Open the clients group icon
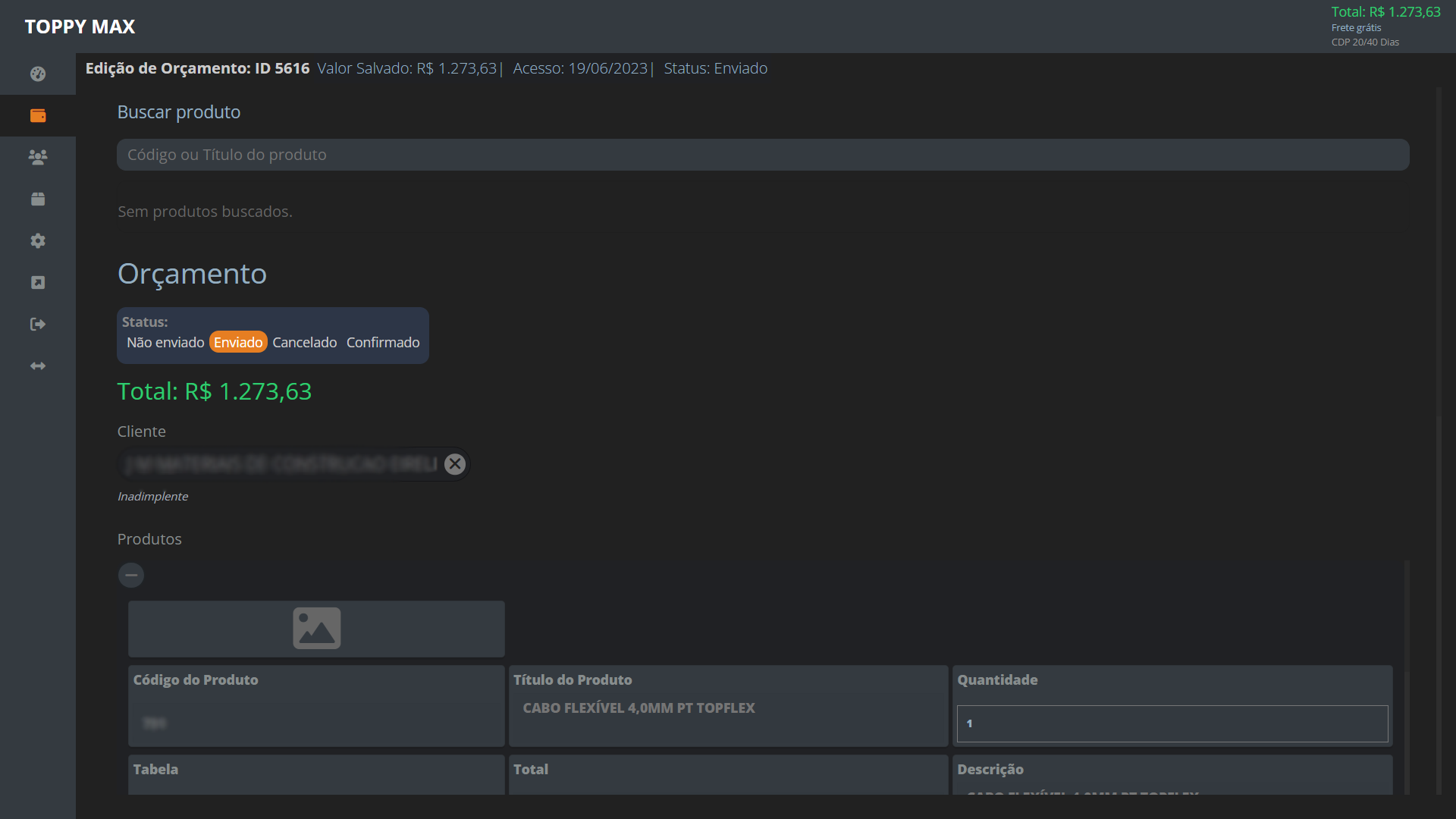 [x=38, y=157]
